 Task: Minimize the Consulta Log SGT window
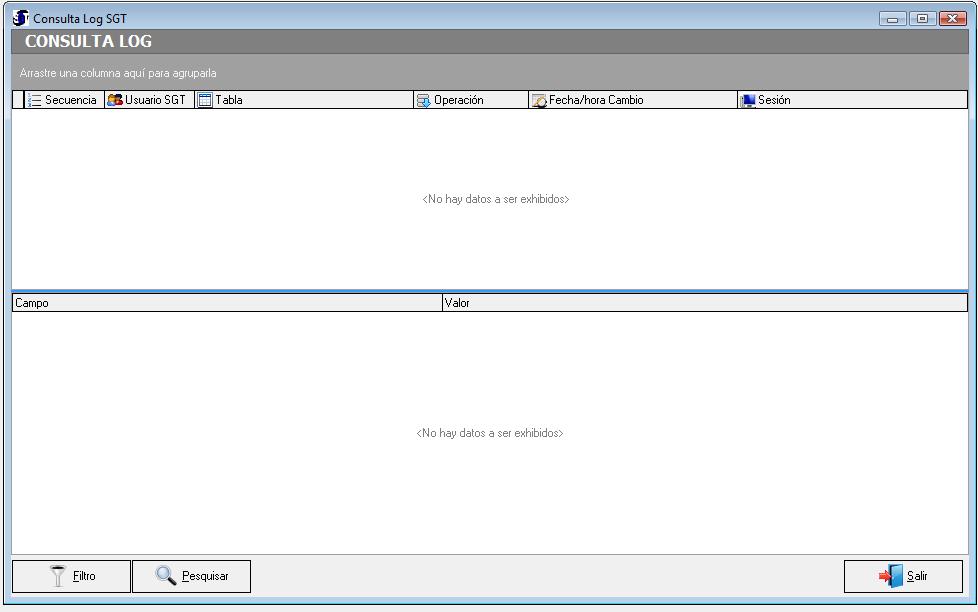(x=893, y=18)
